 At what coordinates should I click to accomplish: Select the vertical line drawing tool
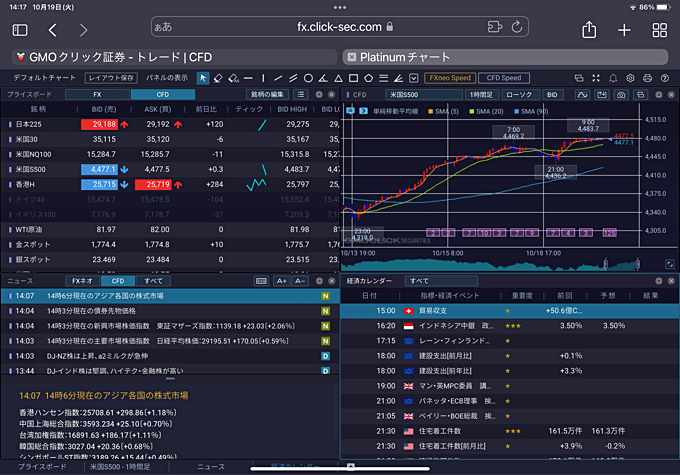263,78
